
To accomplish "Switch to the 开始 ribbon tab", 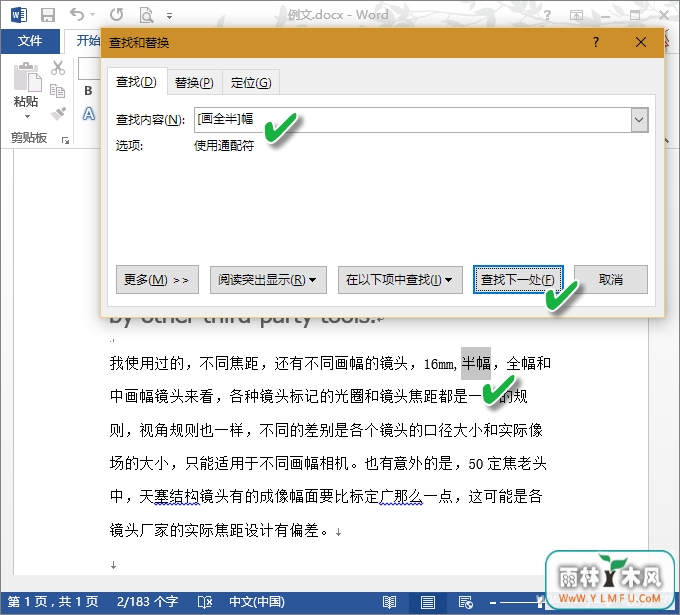I will (88, 41).
